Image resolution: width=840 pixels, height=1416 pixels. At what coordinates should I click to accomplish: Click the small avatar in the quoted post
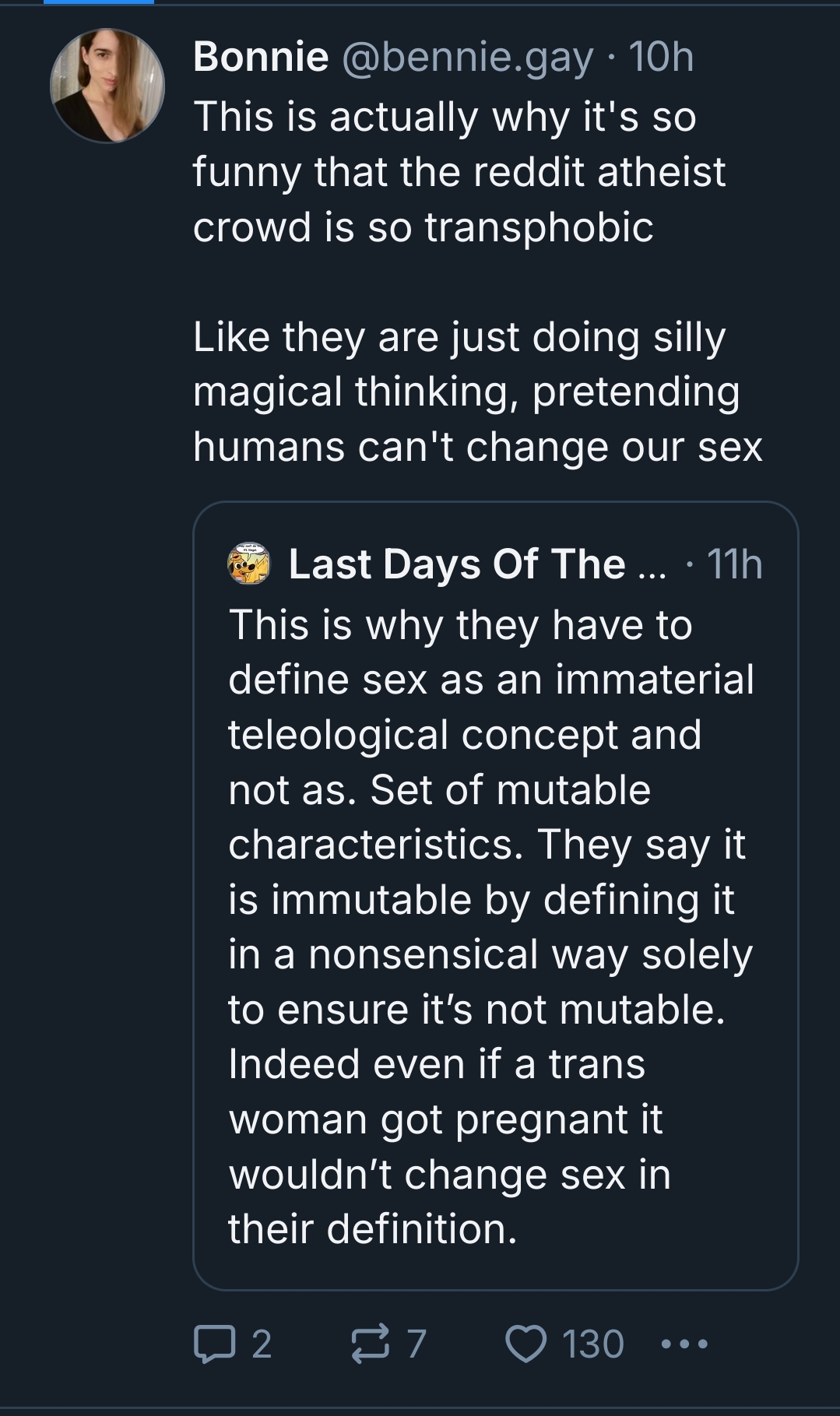point(248,564)
